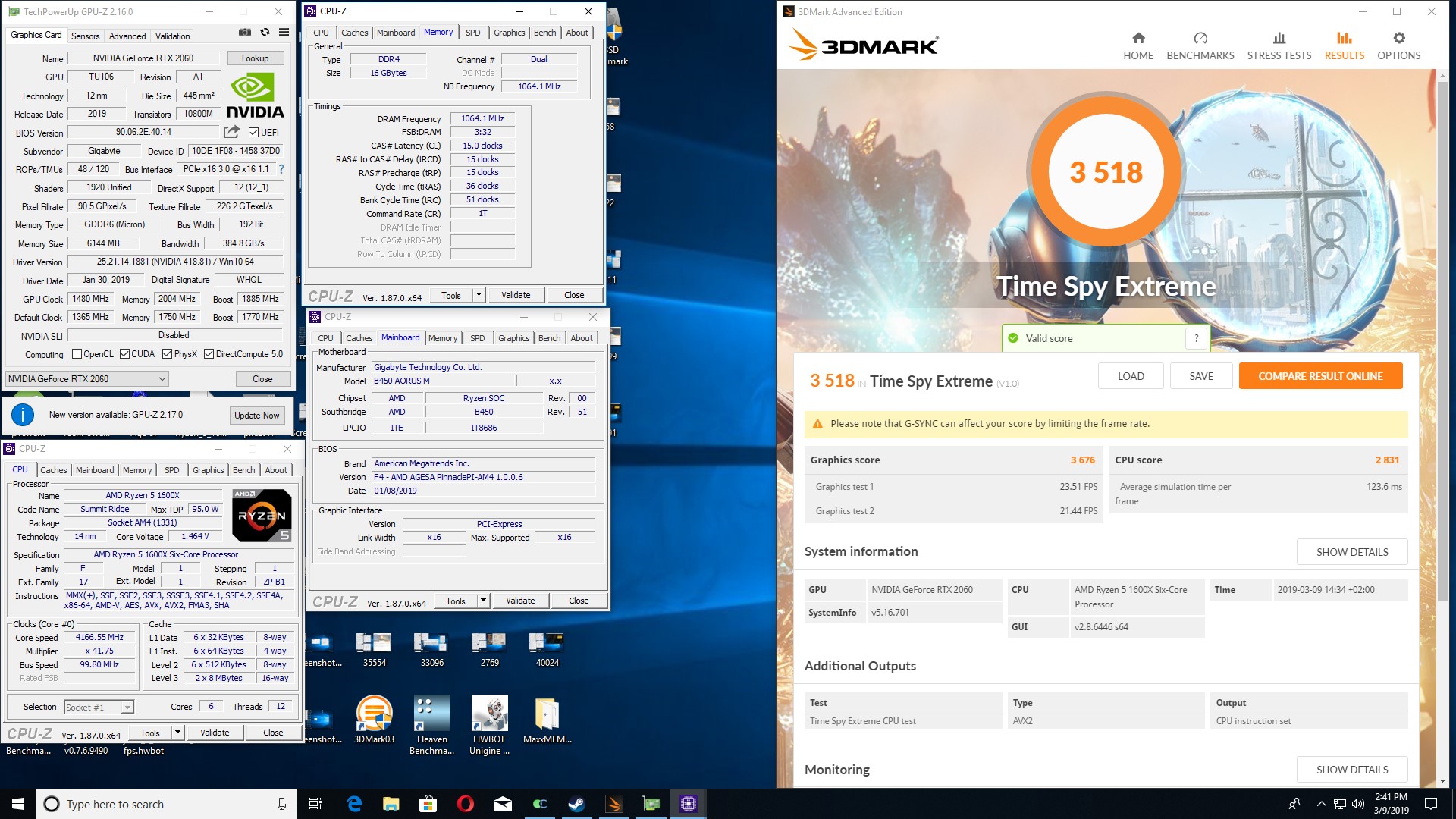
Task: Select the MaxxMEM folder on desktop
Action: click(547, 719)
